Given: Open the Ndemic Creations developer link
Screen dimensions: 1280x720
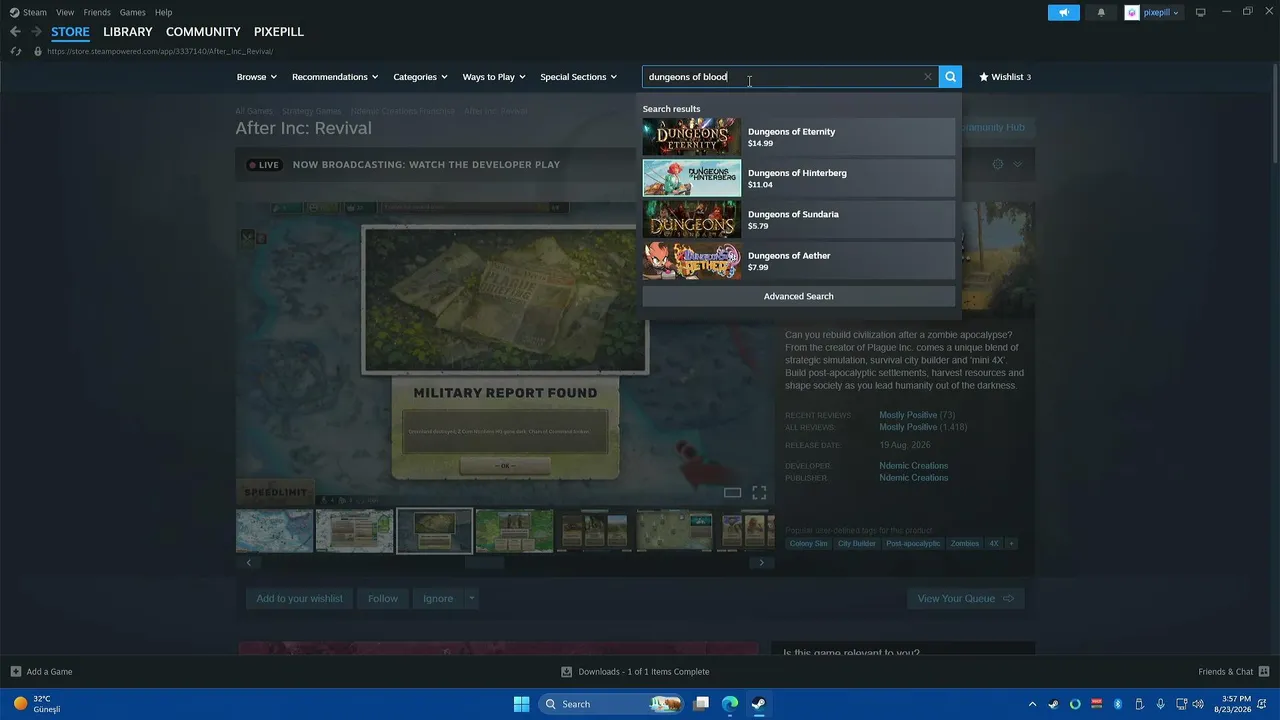Looking at the screenshot, I should 914,466.
